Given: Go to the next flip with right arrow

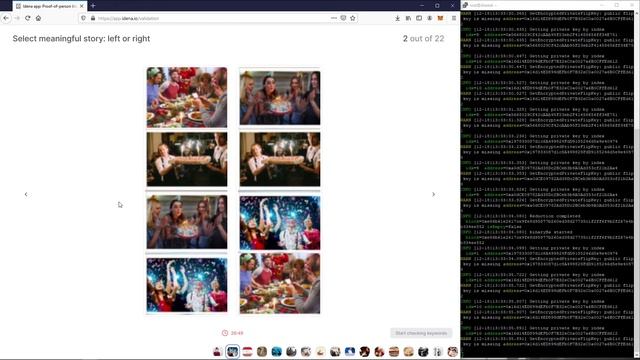Looking at the screenshot, I should [433, 194].
